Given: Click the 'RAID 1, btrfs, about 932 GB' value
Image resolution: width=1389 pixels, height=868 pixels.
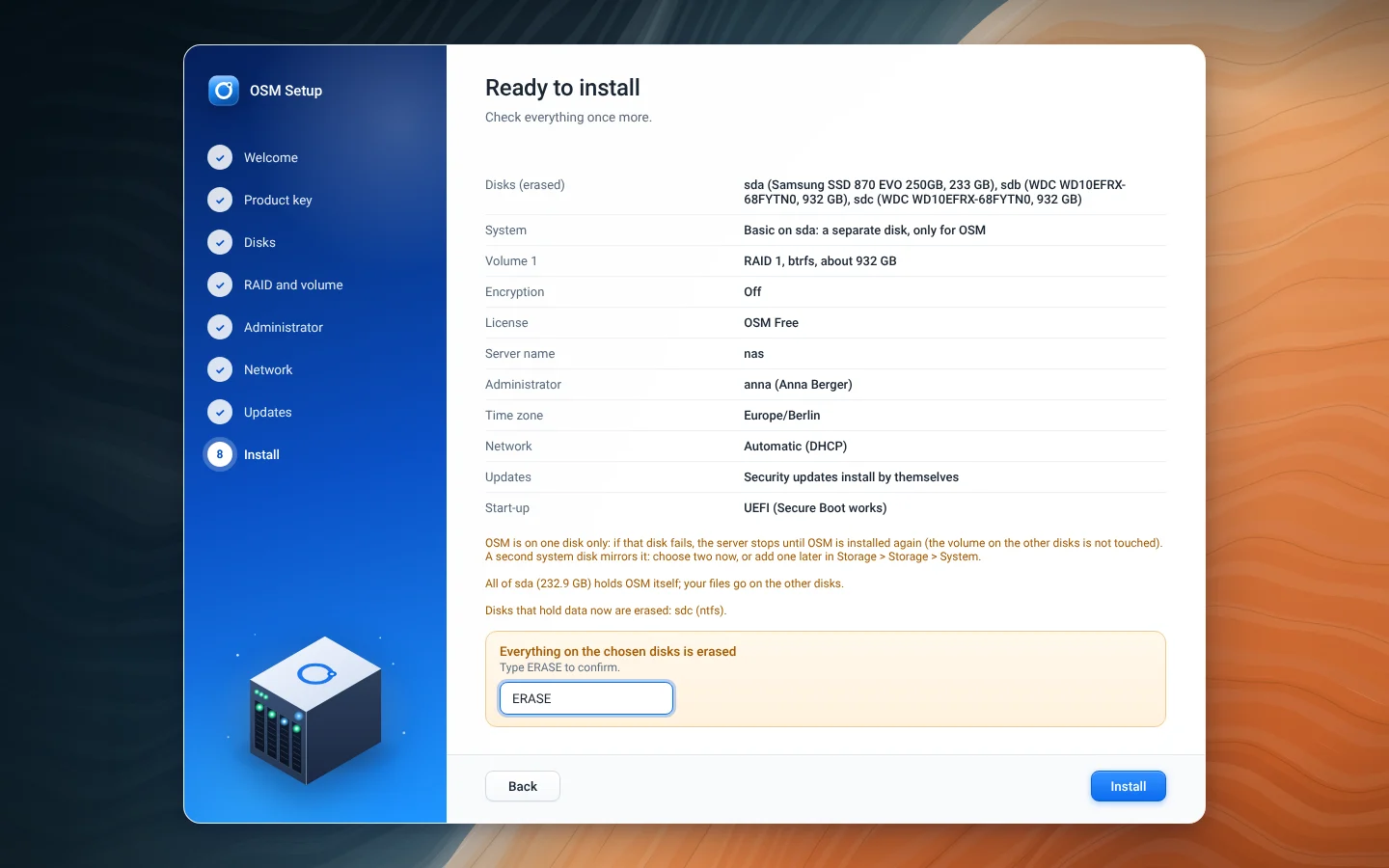Looking at the screenshot, I should pyautogui.click(x=820, y=261).
